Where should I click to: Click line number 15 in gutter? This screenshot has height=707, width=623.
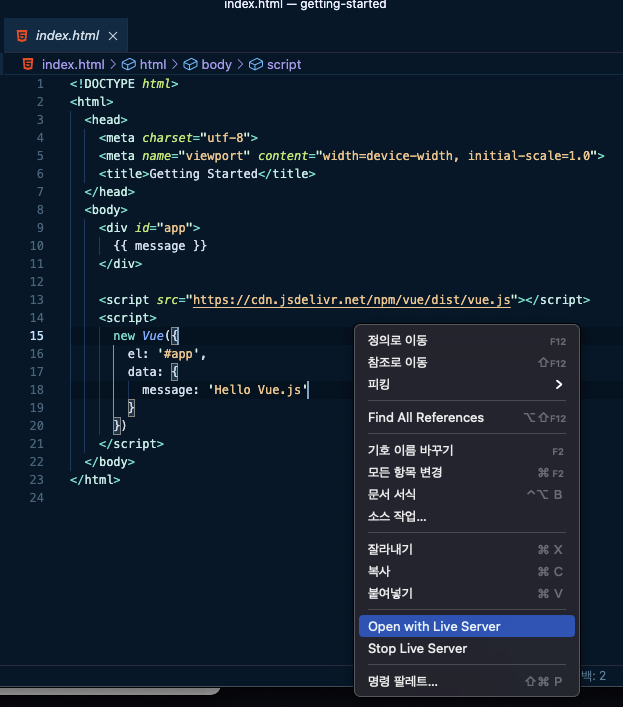(x=37, y=336)
